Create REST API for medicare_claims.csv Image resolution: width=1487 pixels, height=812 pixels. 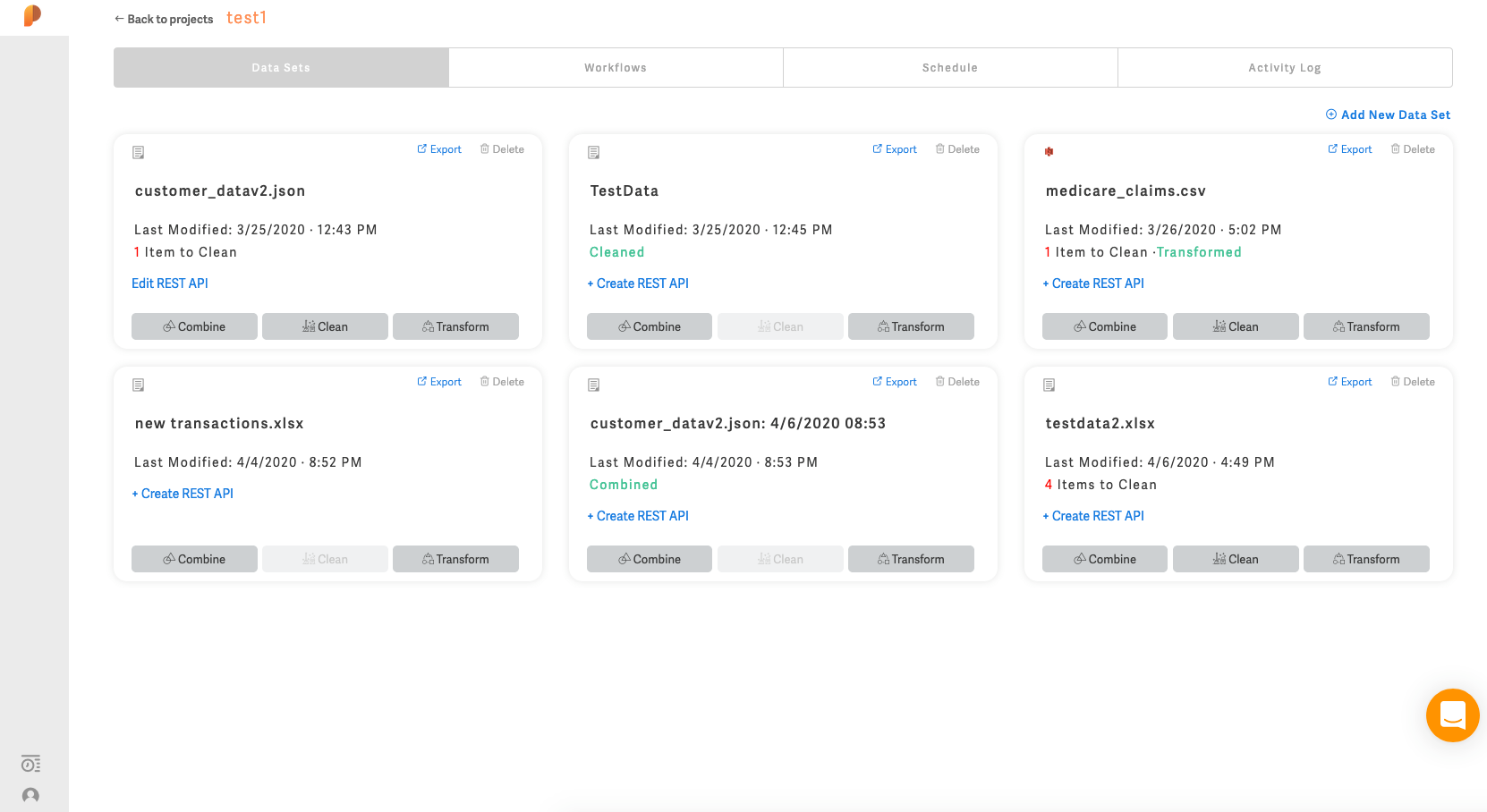click(1093, 283)
